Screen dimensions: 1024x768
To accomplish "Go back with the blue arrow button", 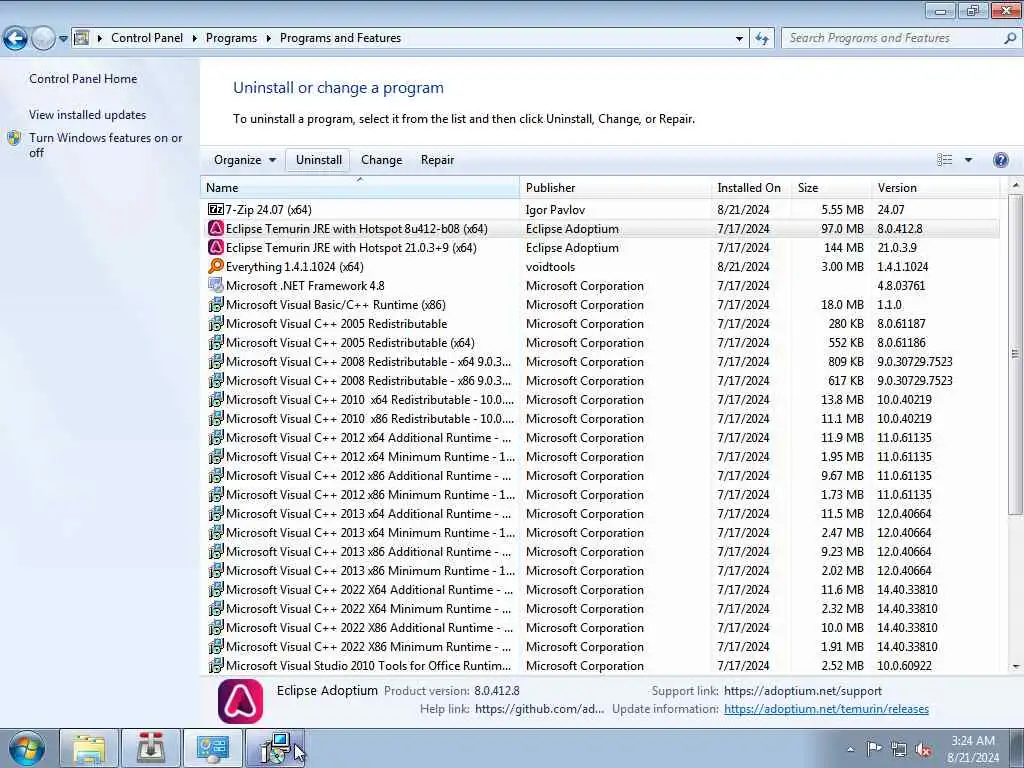I will (15, 39).
